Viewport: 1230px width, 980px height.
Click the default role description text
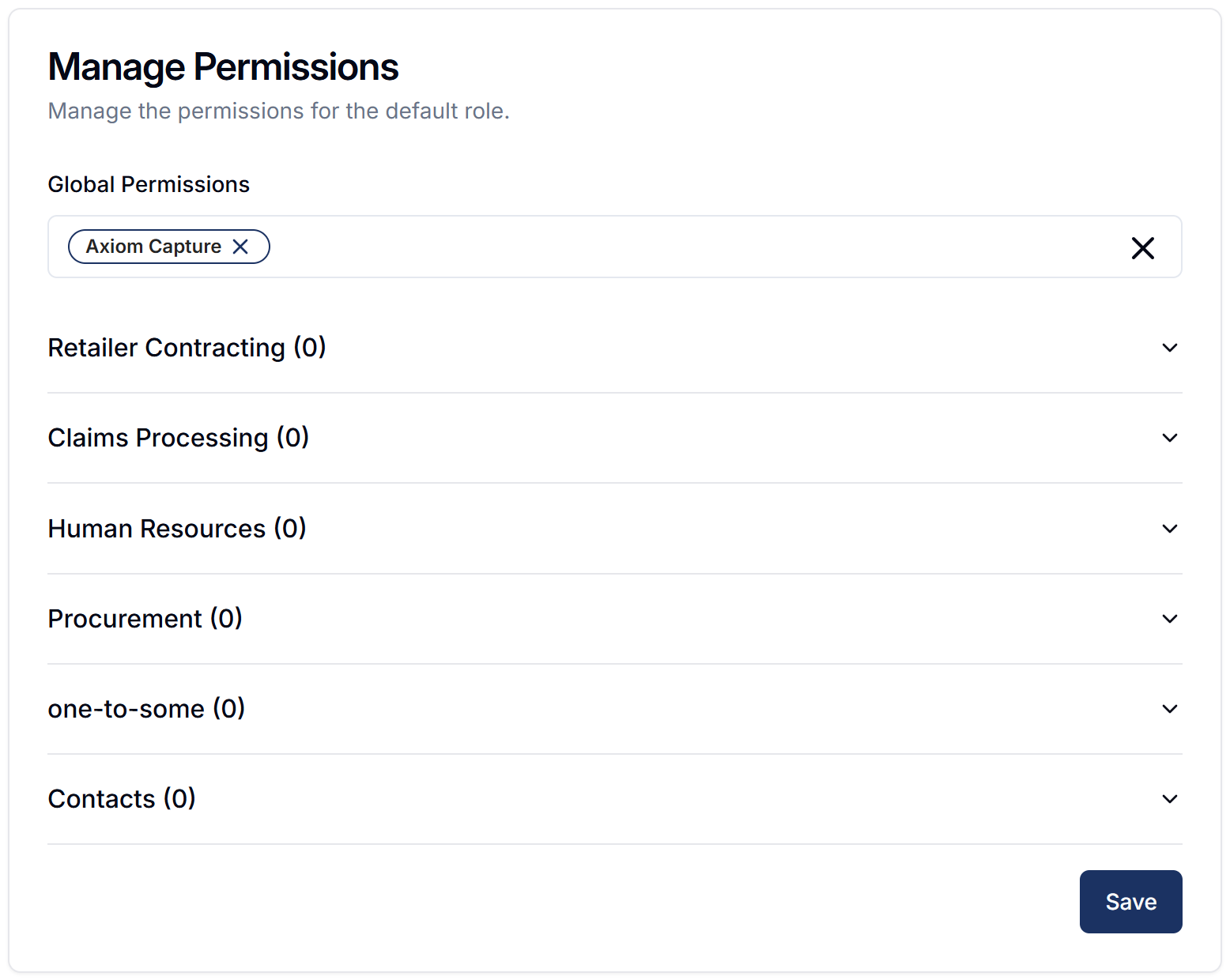coord(278,111)
